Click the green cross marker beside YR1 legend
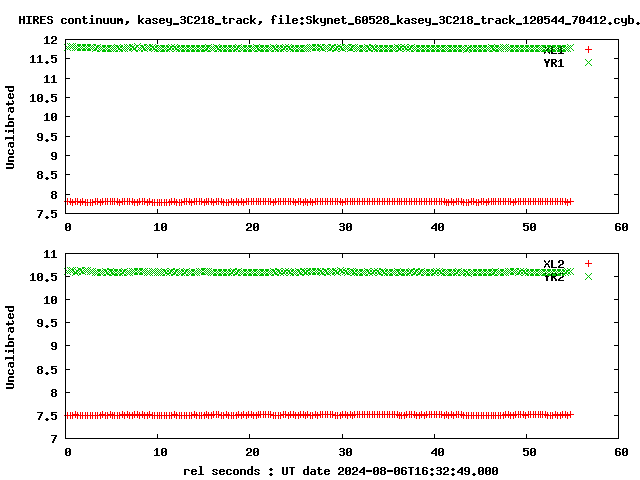 coord(588,63)
